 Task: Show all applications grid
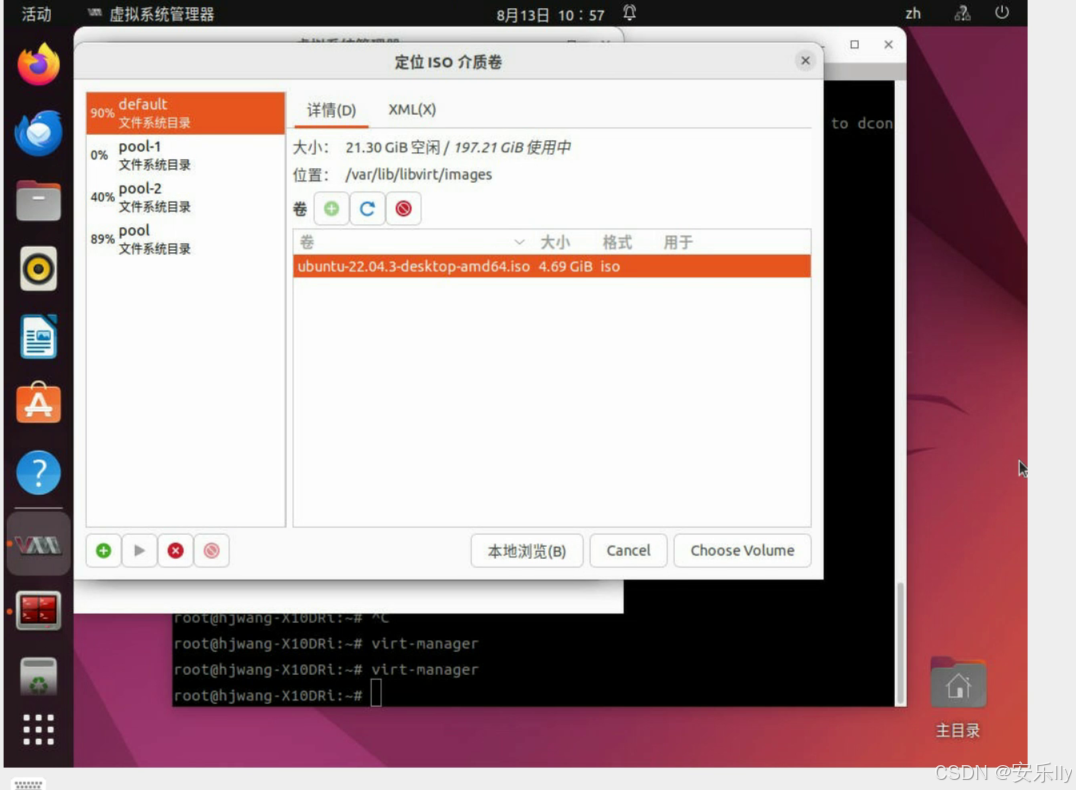point(38,729)
